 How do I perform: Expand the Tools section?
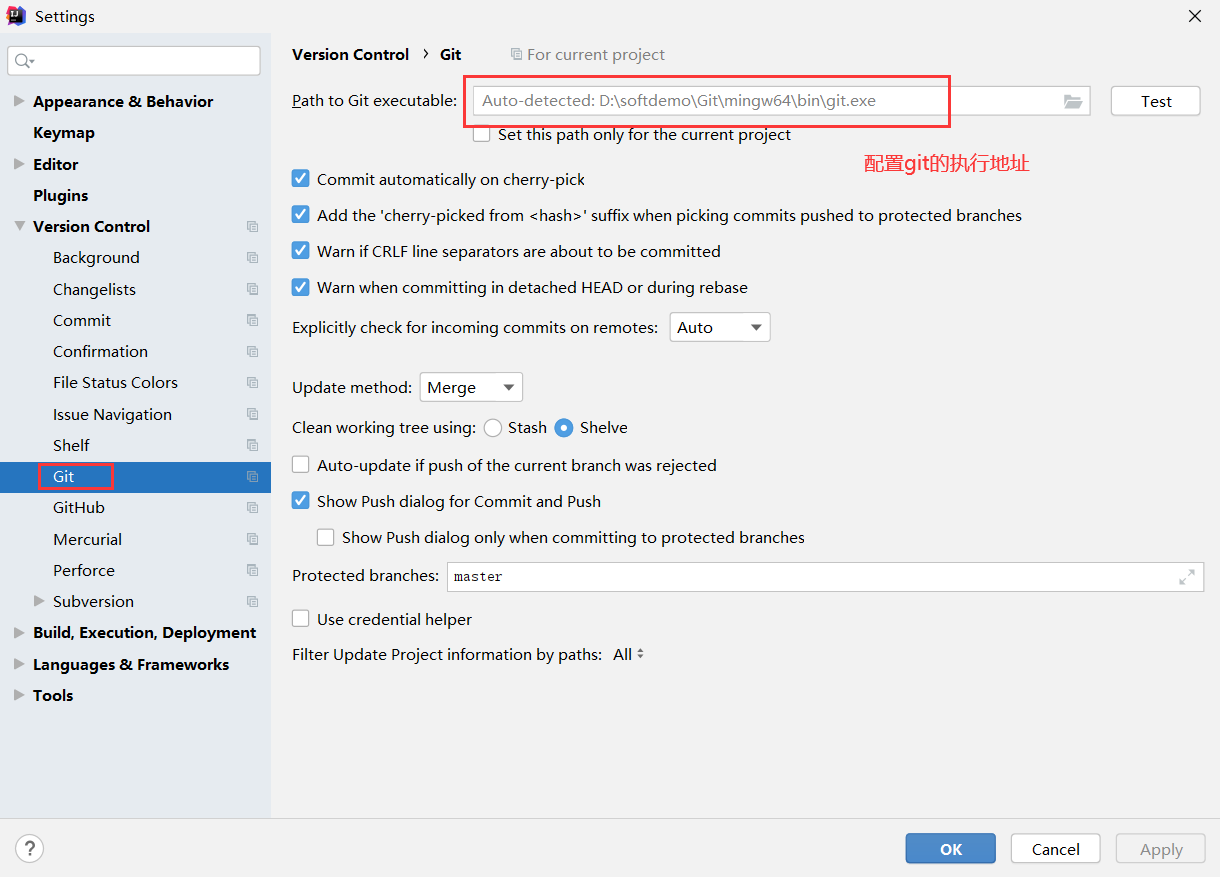tap(19, 695)
